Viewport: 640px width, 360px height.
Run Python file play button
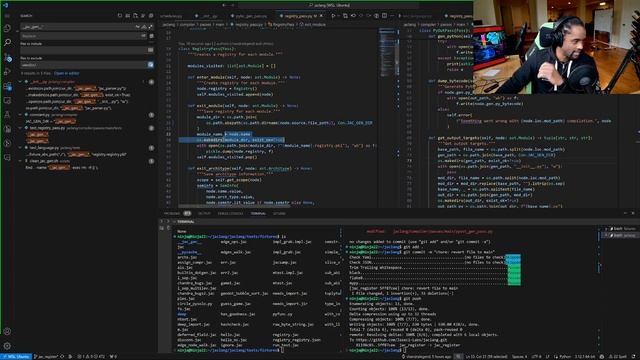[333, 16]
